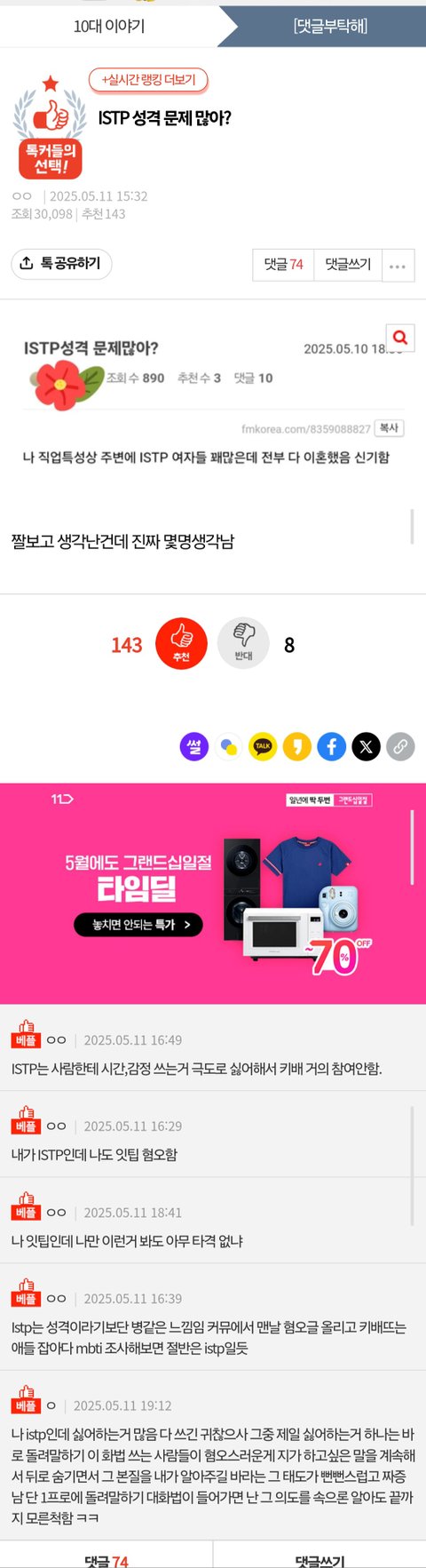Click the red magnifier zoom icon
This screenshot has height=1568, width=426.
[x=400, y=337]
